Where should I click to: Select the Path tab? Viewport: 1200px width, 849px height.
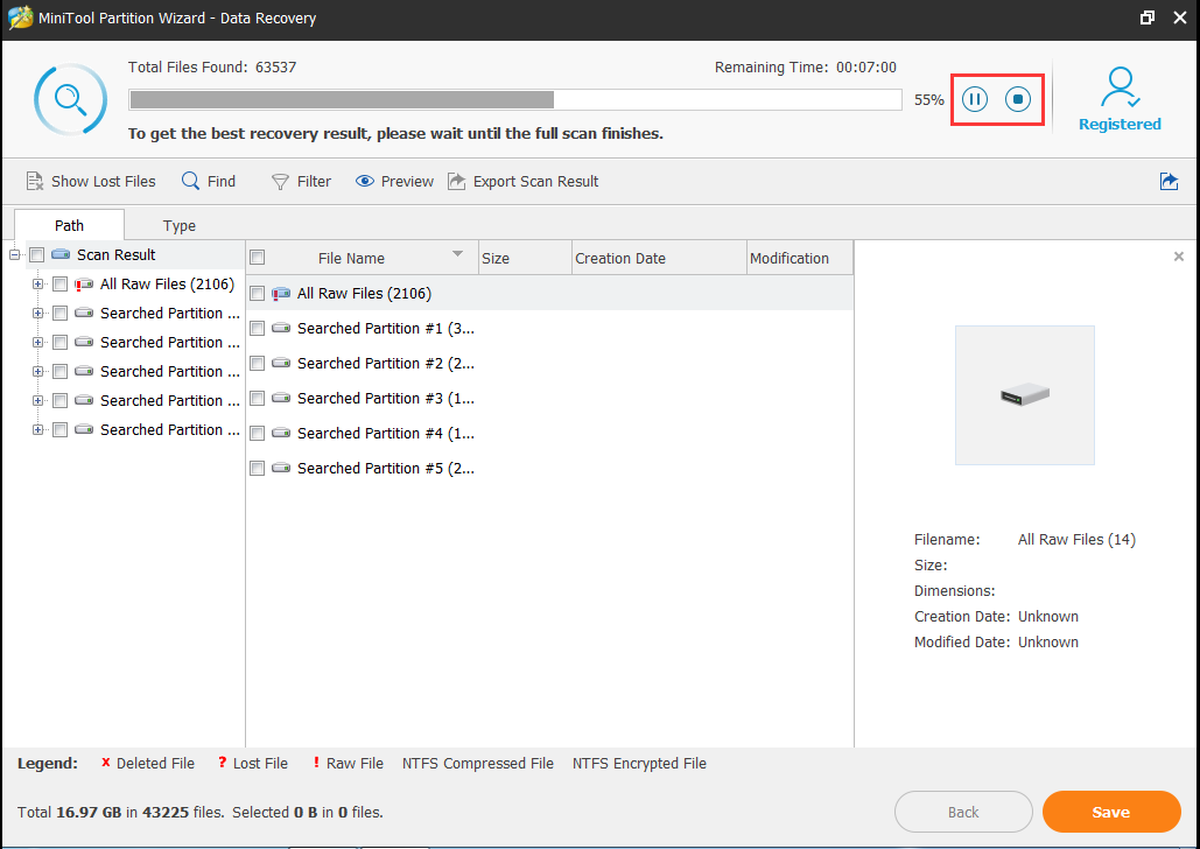pos(70,225)
